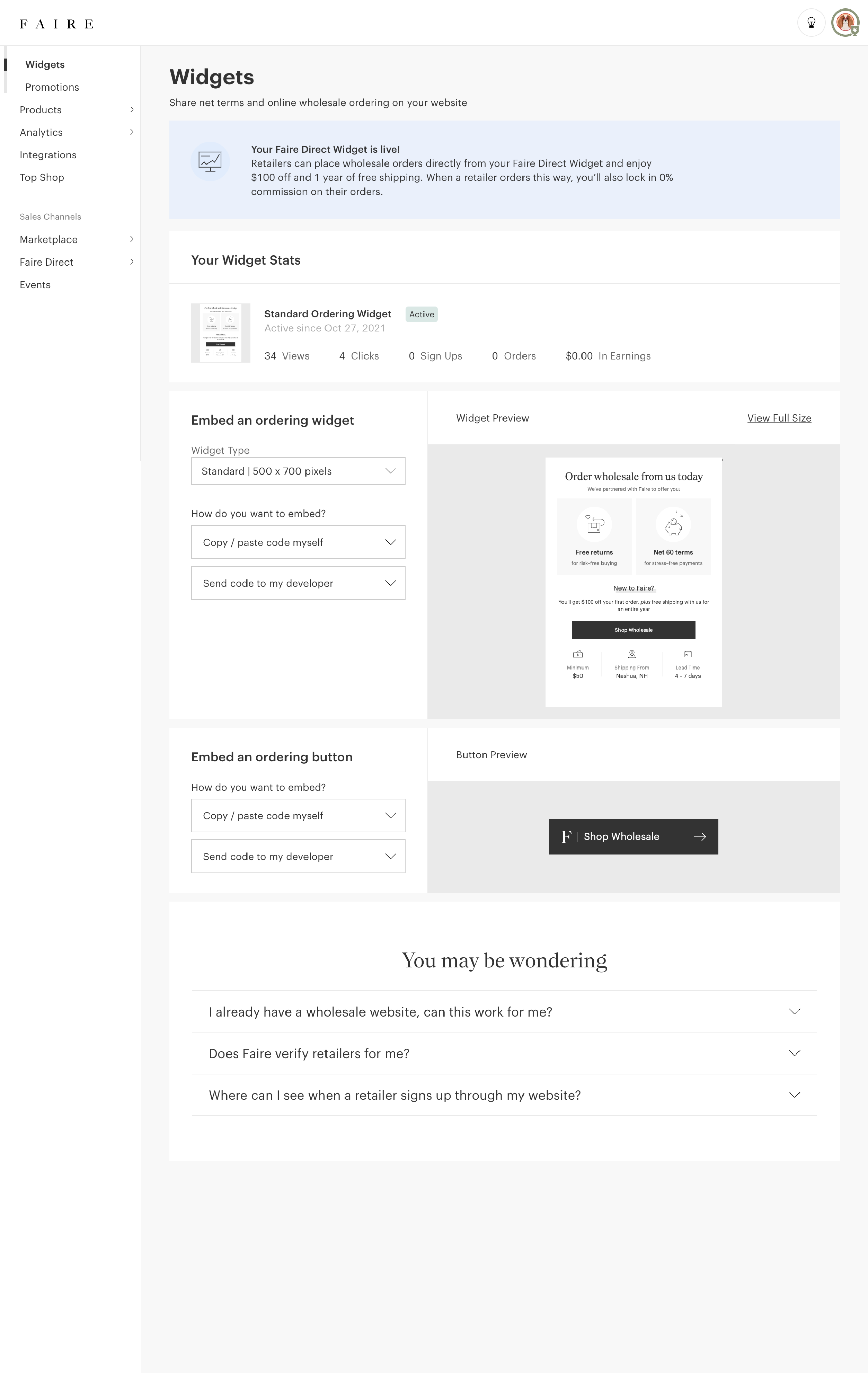Screen dimensions: 868x1373
Task: Click the $0.00 In Earnings stat
Action: [x=608, y=356]
